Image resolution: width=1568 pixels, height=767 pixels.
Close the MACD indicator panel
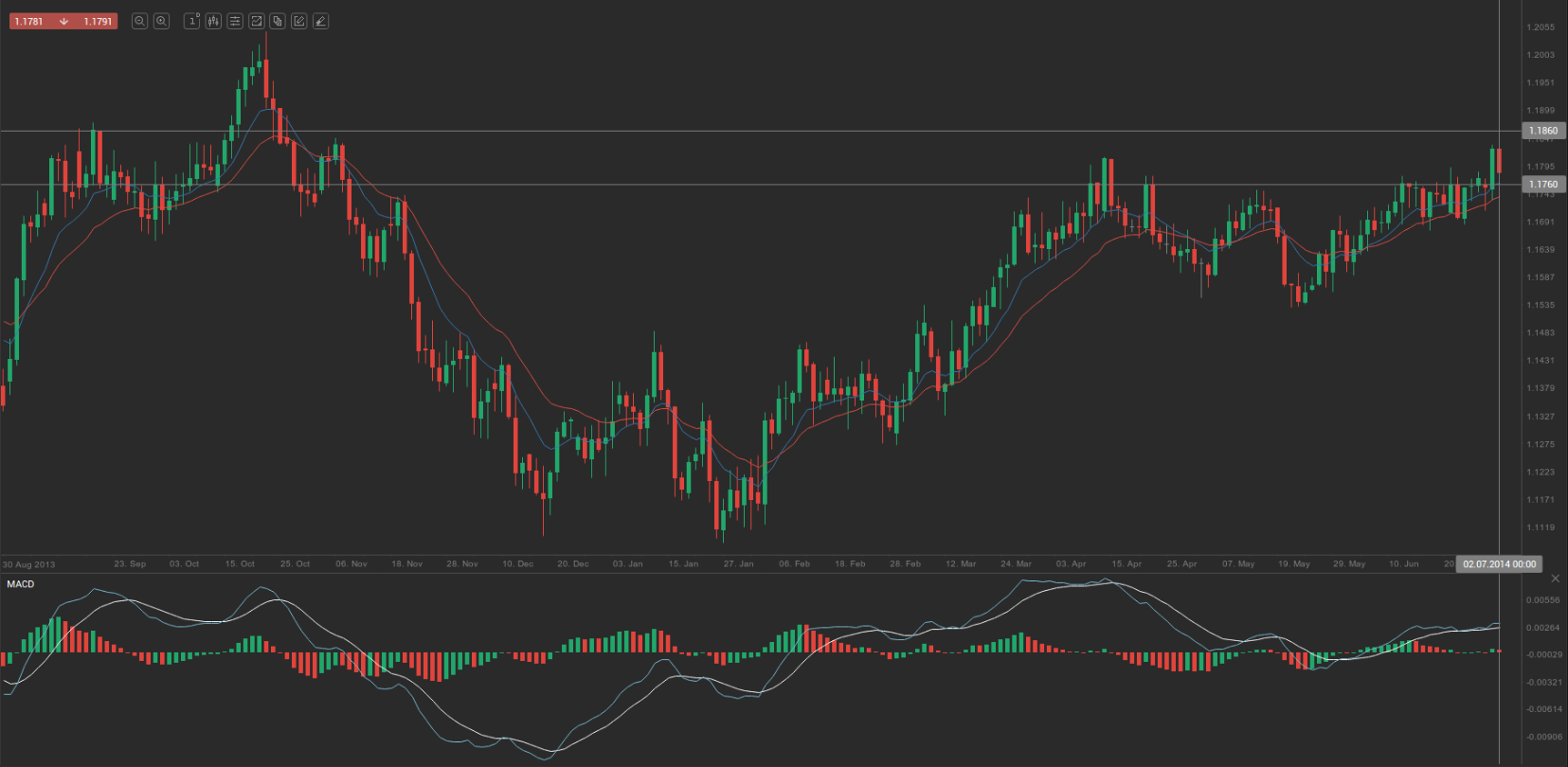tap(1555, 579)
